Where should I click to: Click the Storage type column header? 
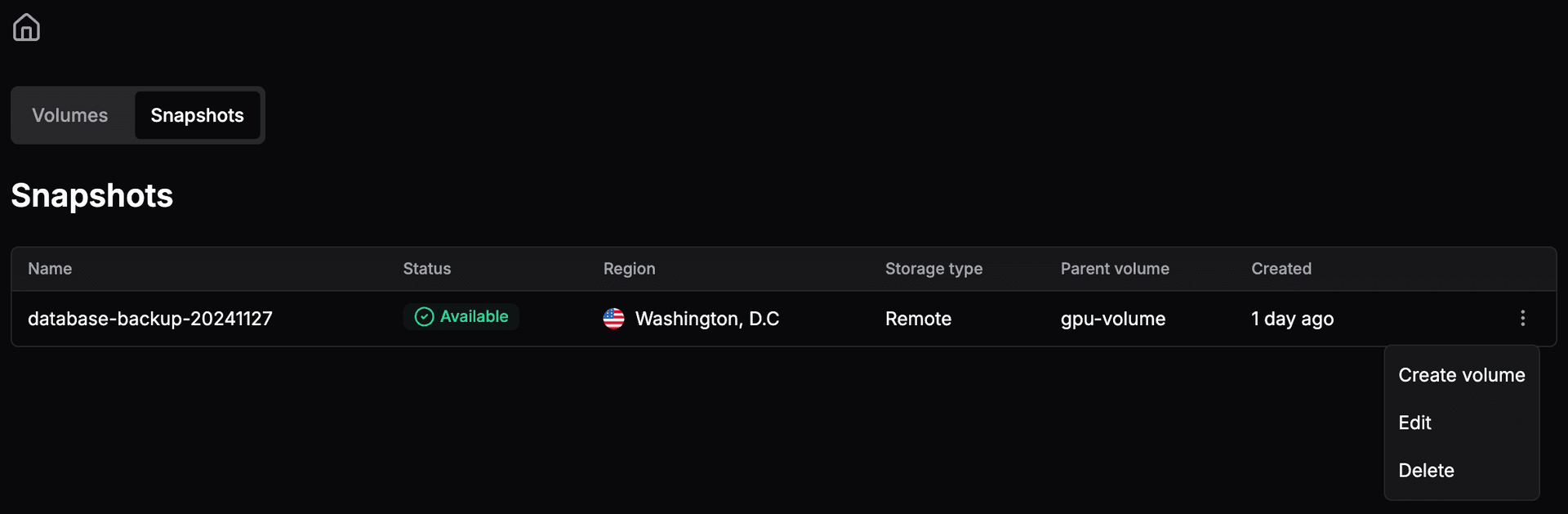[933, 269]
